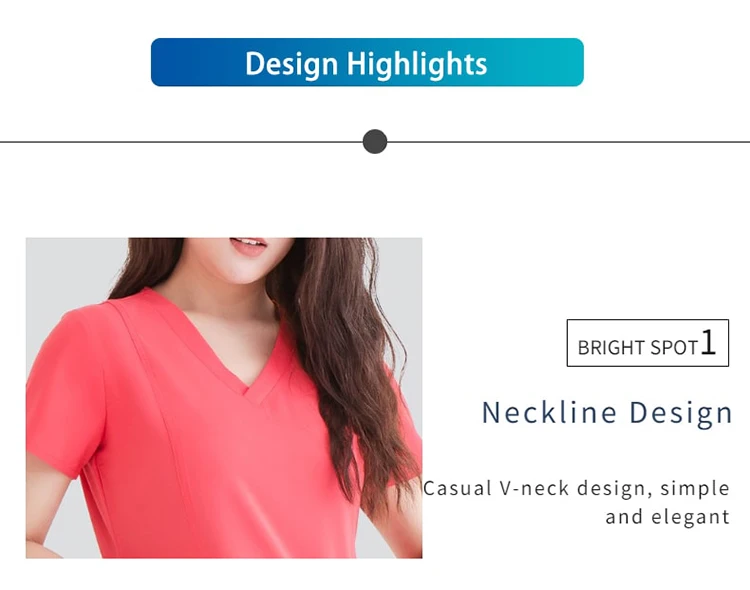The image size is (750, 590).
Task: Click the model's lips in photo
Action: pyautogui.click(x=248, y=245)
